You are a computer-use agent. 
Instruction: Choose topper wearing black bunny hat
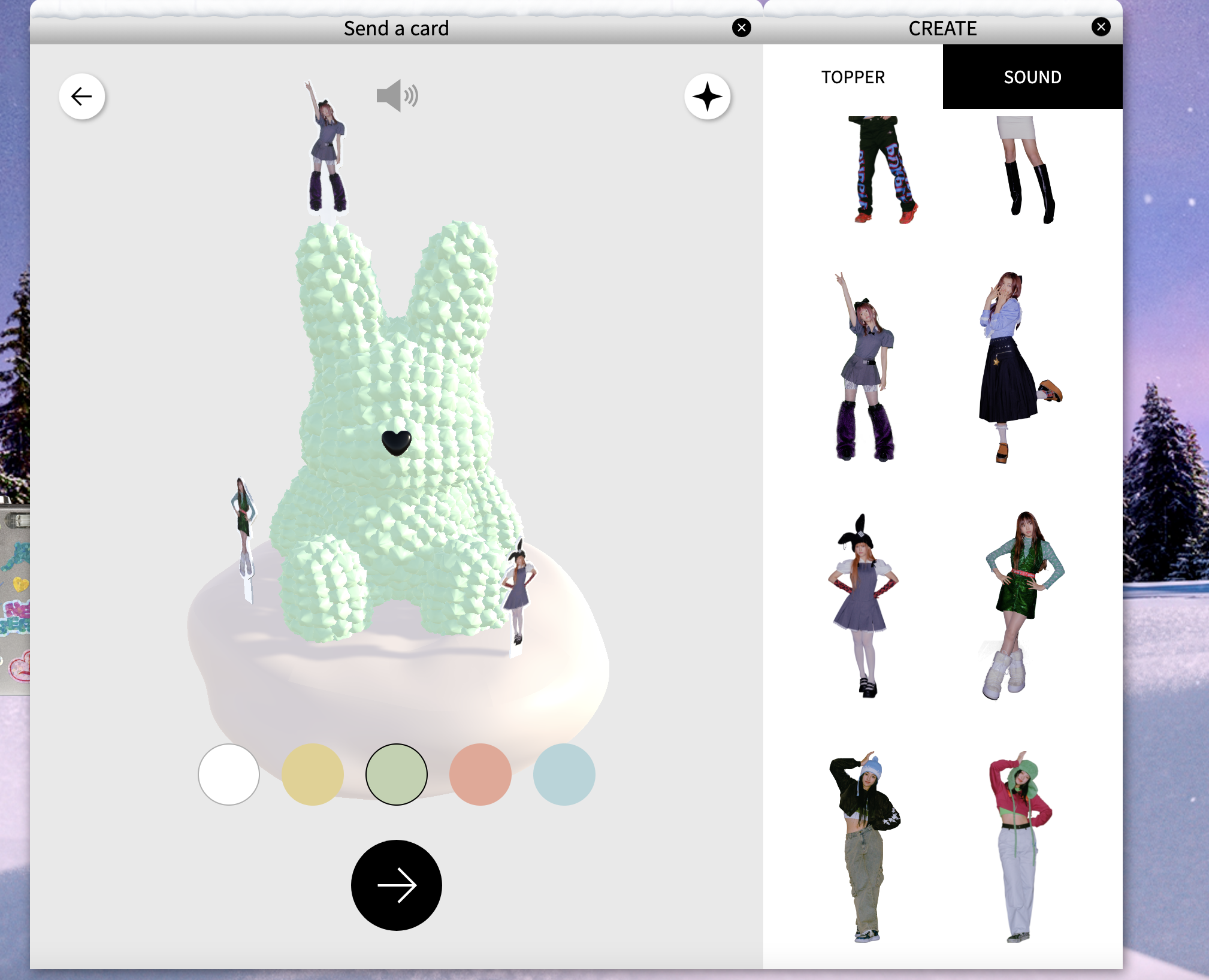[x=862, y=605]
